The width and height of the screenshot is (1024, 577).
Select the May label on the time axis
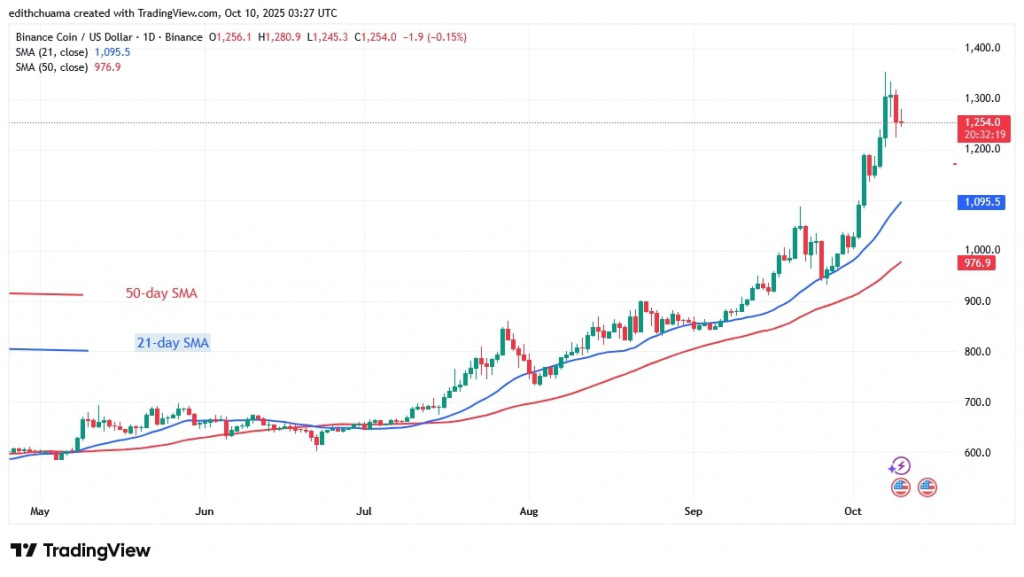(40, 511)
